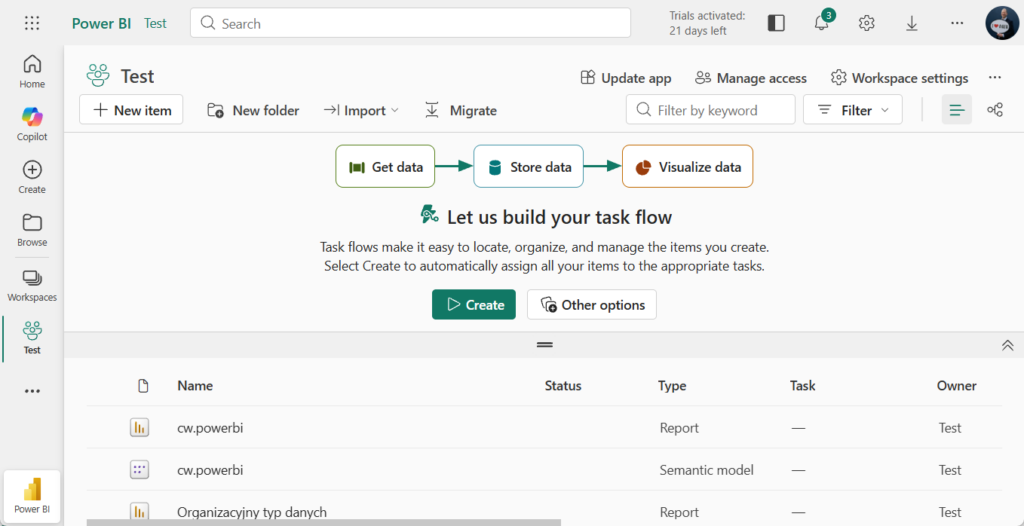Switch to list view
This screenshot has height=526, width=1024.
(957, 110)
